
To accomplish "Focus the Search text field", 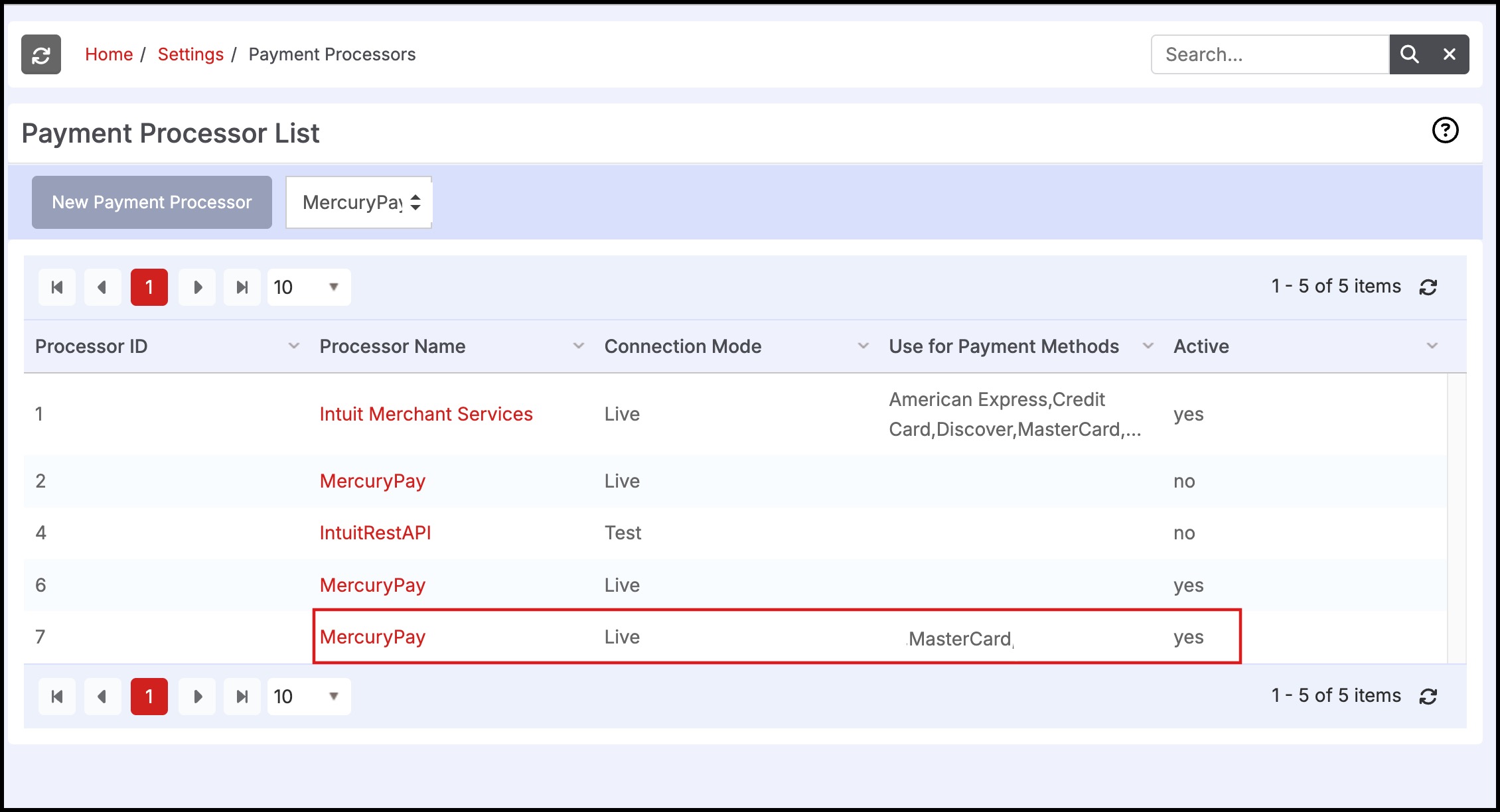I will (x=1270, y=54).
